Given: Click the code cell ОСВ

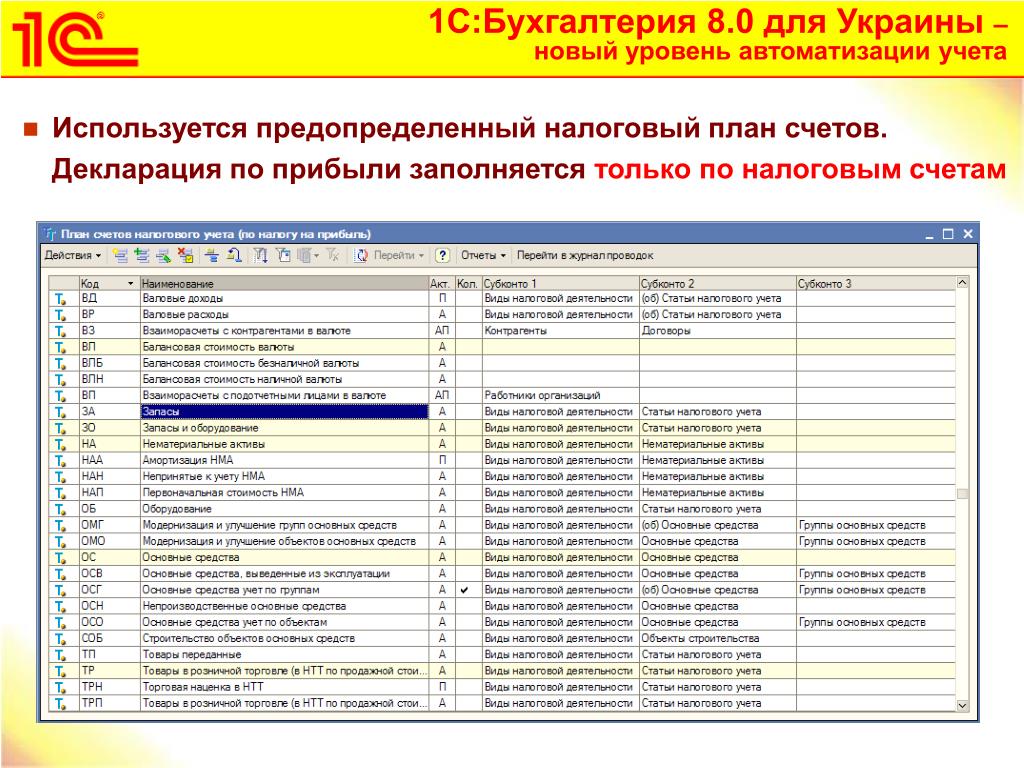Looking at the screenshot, I should (109, 573).
